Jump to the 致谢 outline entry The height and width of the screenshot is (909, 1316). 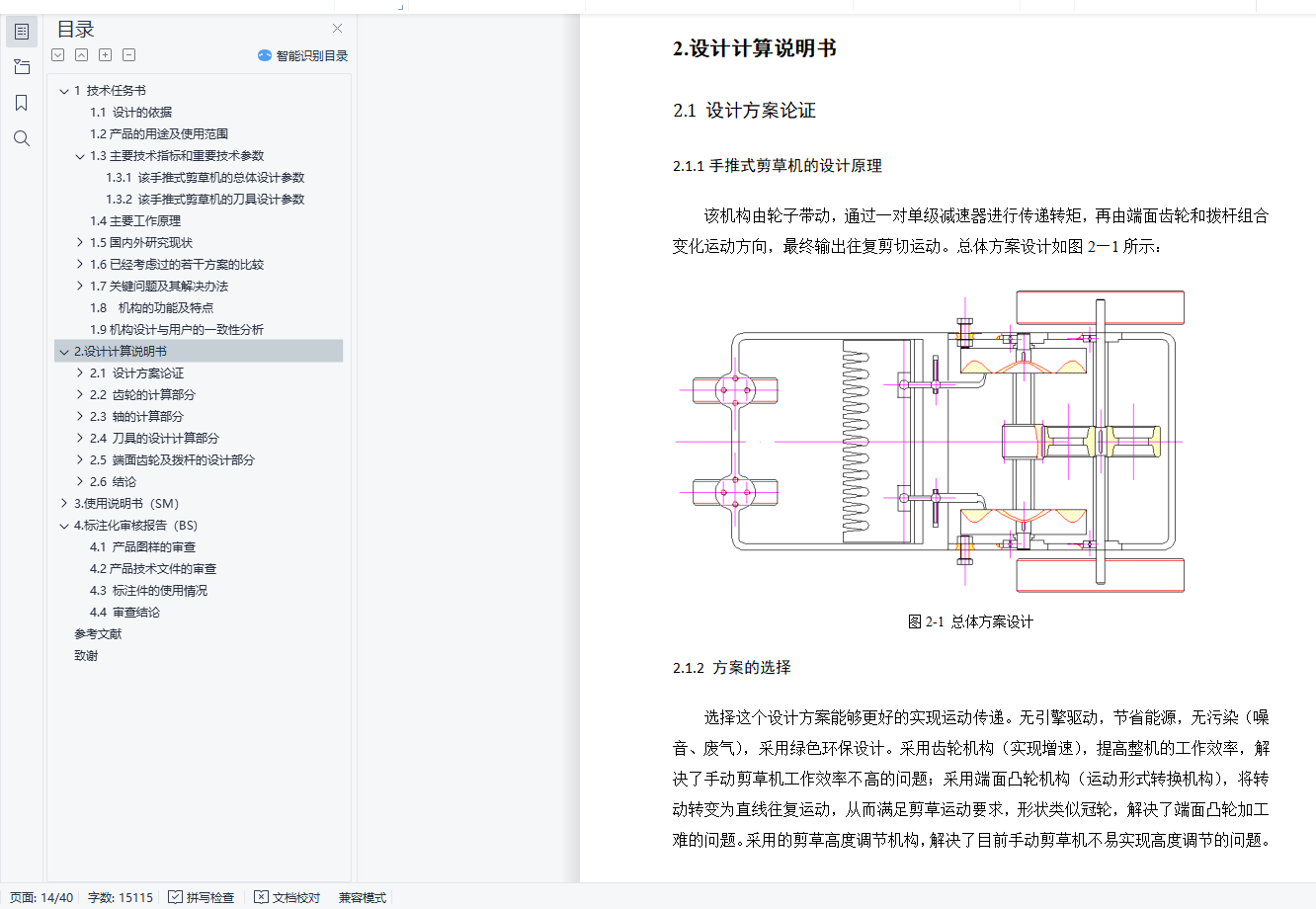(86, 656)
